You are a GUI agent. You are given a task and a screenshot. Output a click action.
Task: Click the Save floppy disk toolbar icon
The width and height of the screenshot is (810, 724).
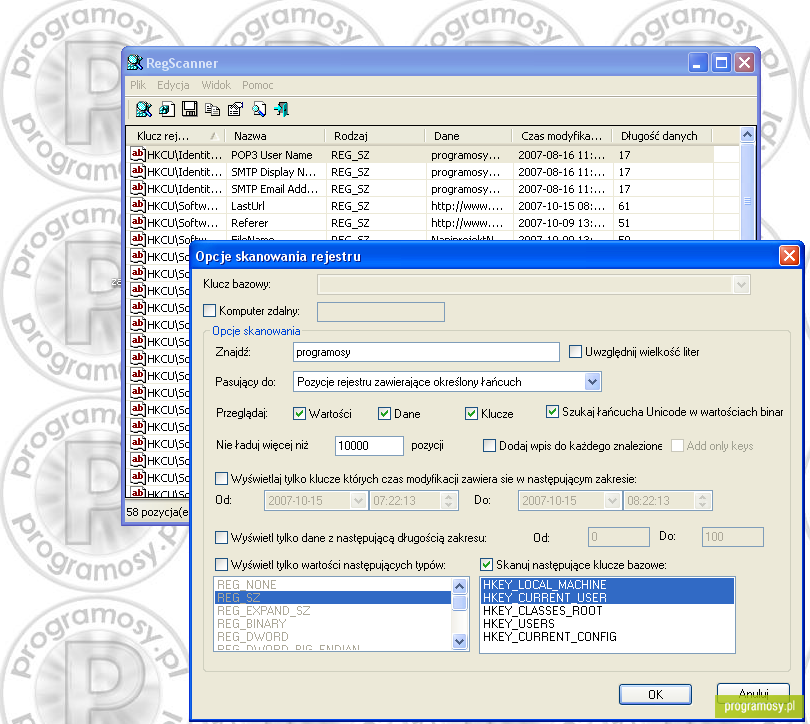pos(190,109)
